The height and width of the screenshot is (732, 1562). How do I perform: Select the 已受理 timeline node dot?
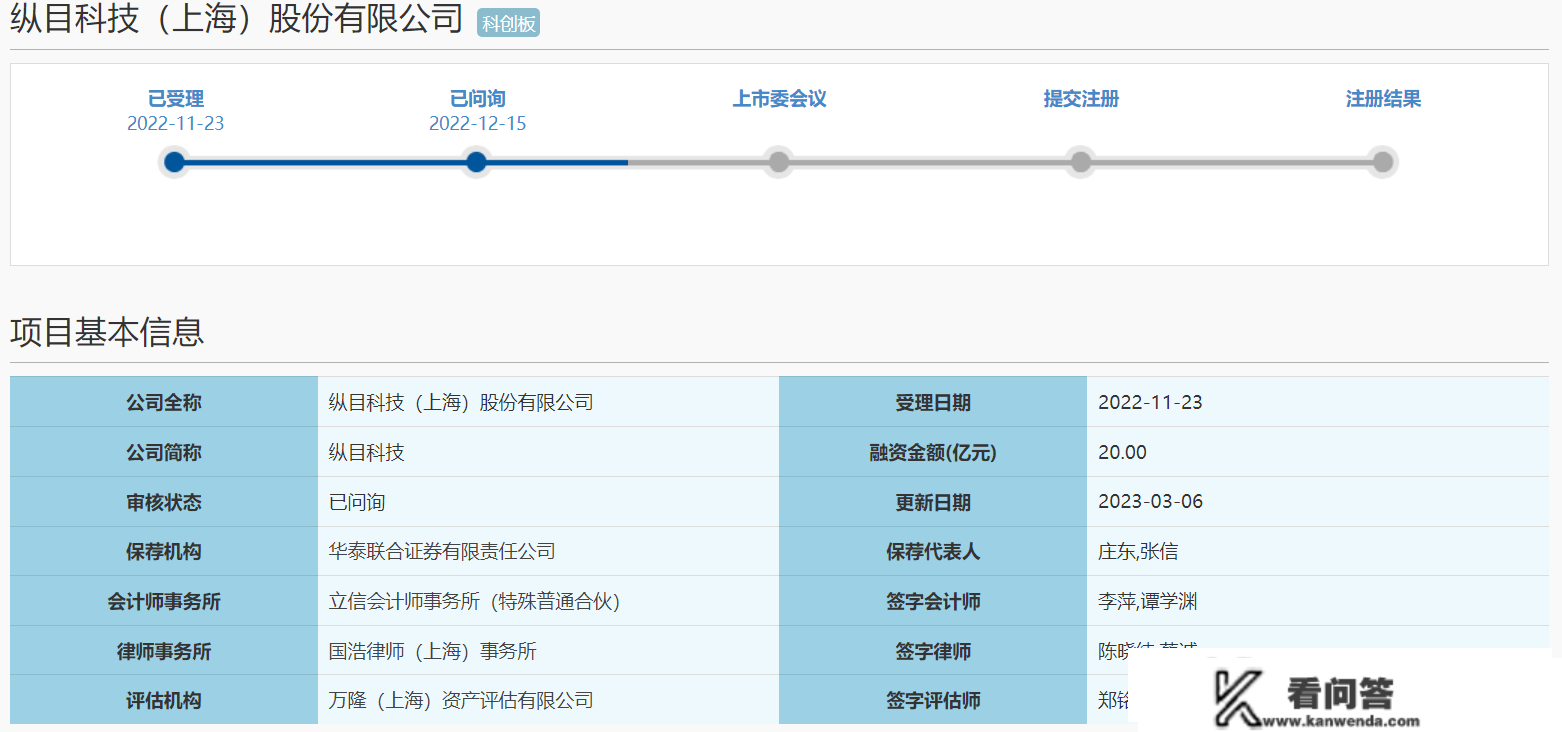point(175,162)
